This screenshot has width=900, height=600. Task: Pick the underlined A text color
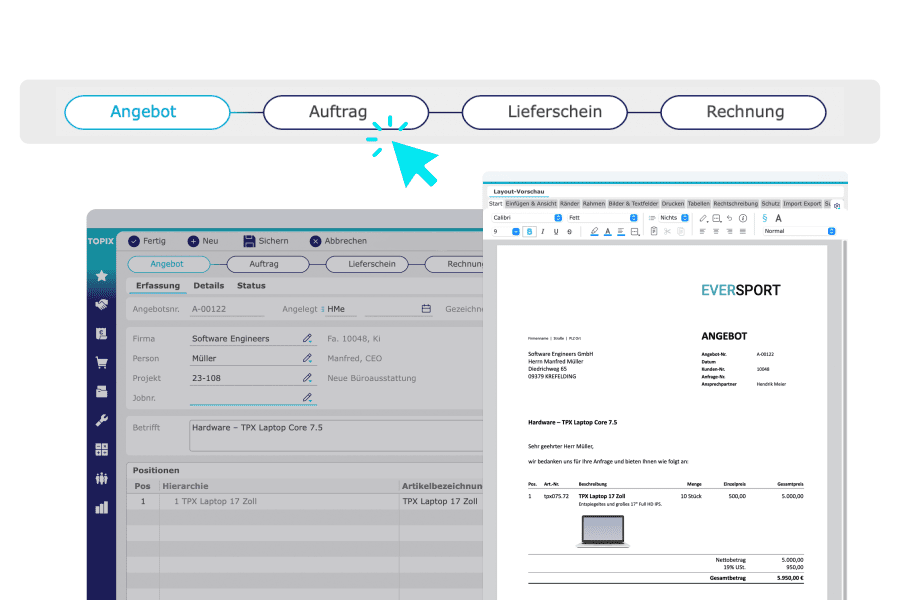pos(607,231)
